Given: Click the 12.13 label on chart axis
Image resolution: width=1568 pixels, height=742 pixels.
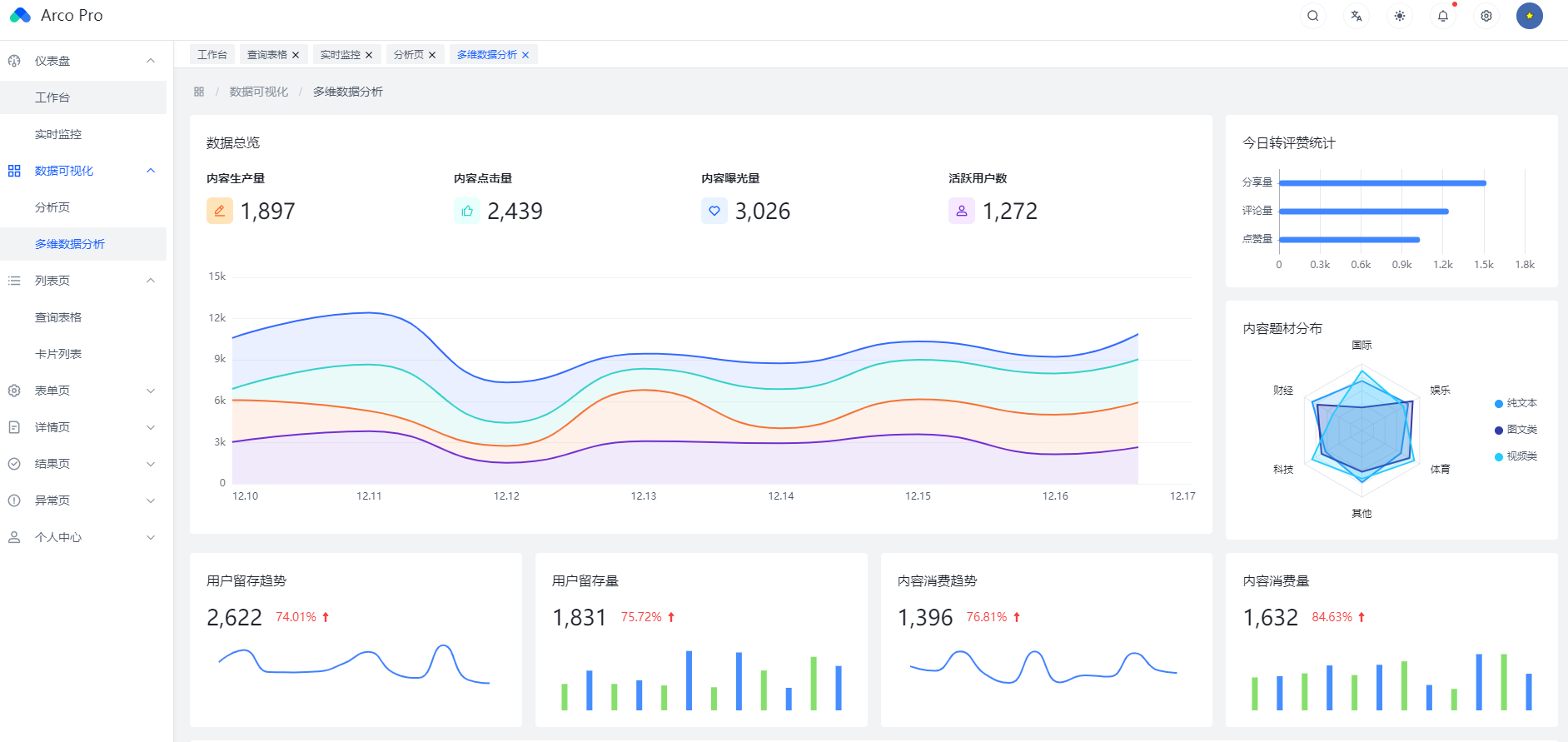Looking at the screenshot, I should (644, 496).
